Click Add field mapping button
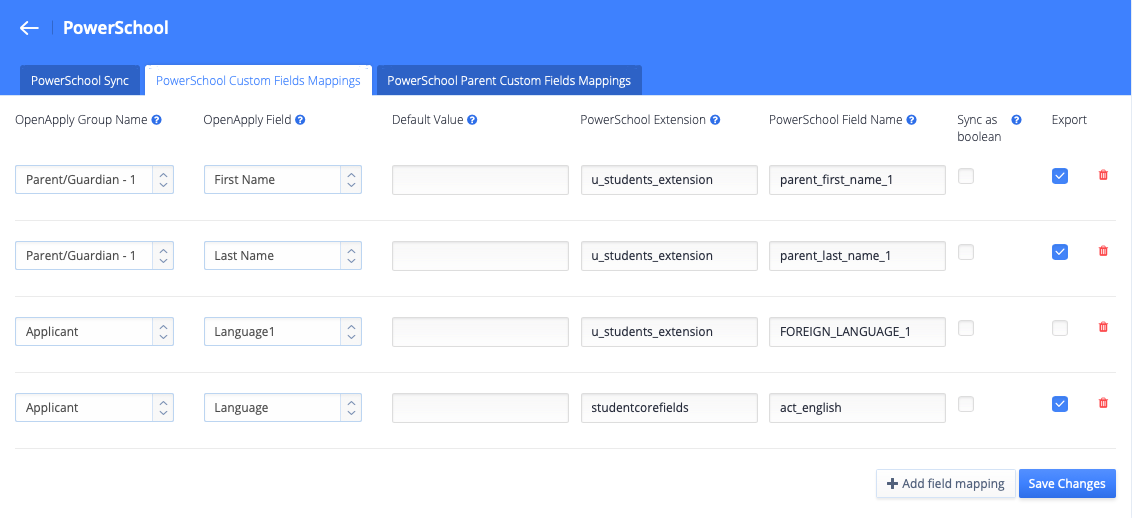The image size is (1132, 518). click(x=946, y=483)
